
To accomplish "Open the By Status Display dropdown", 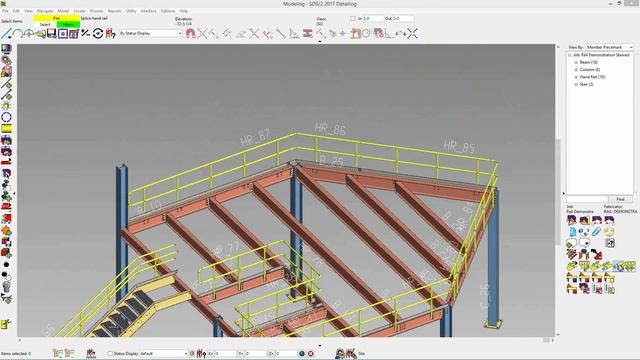I will click(x=150, y=33).
